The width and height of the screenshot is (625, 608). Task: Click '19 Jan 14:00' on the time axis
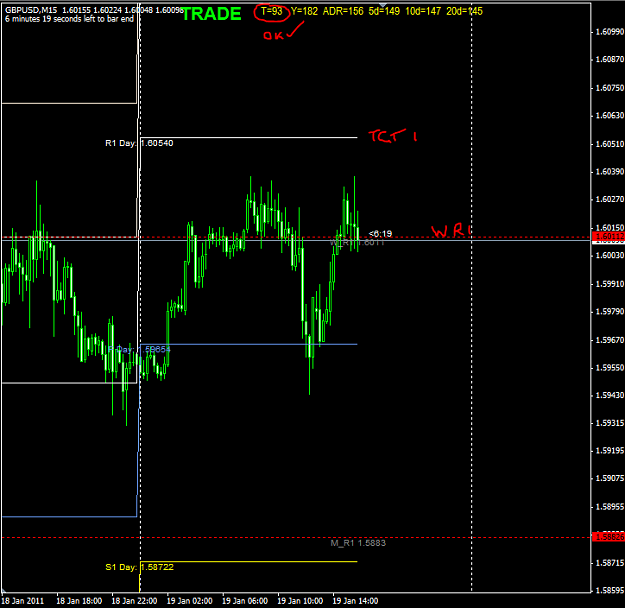point(355,601)
